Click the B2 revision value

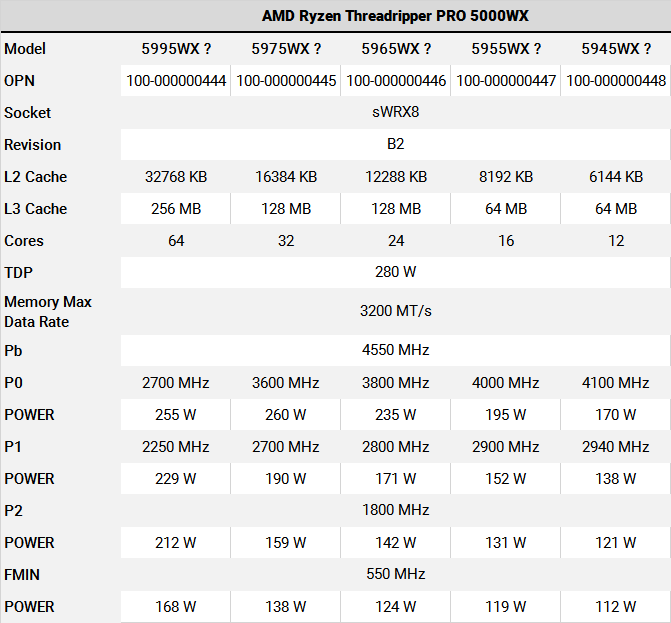pos(395,144)
